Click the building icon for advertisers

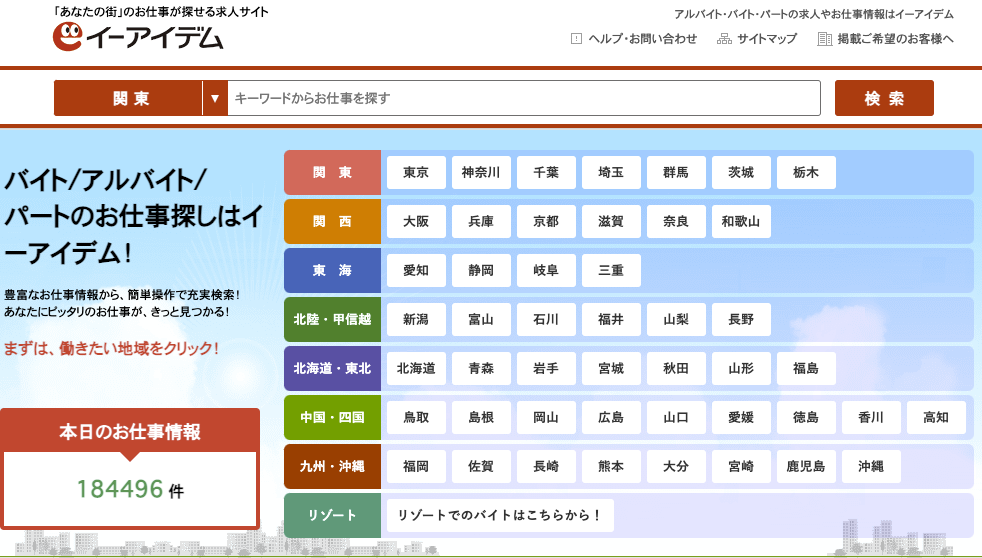[825, 39]
